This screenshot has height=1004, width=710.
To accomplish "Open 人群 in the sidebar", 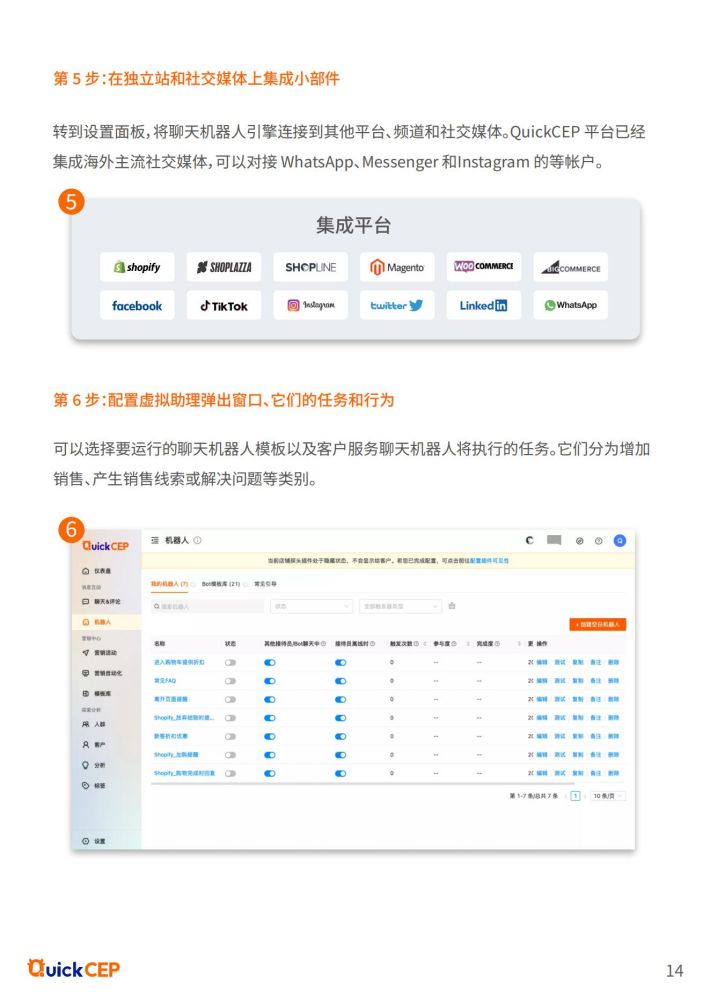I will [x=95, y=724].
